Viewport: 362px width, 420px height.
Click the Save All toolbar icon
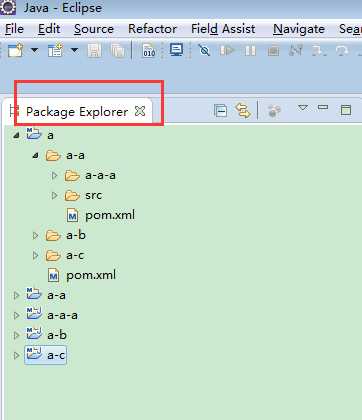point(118,51)
